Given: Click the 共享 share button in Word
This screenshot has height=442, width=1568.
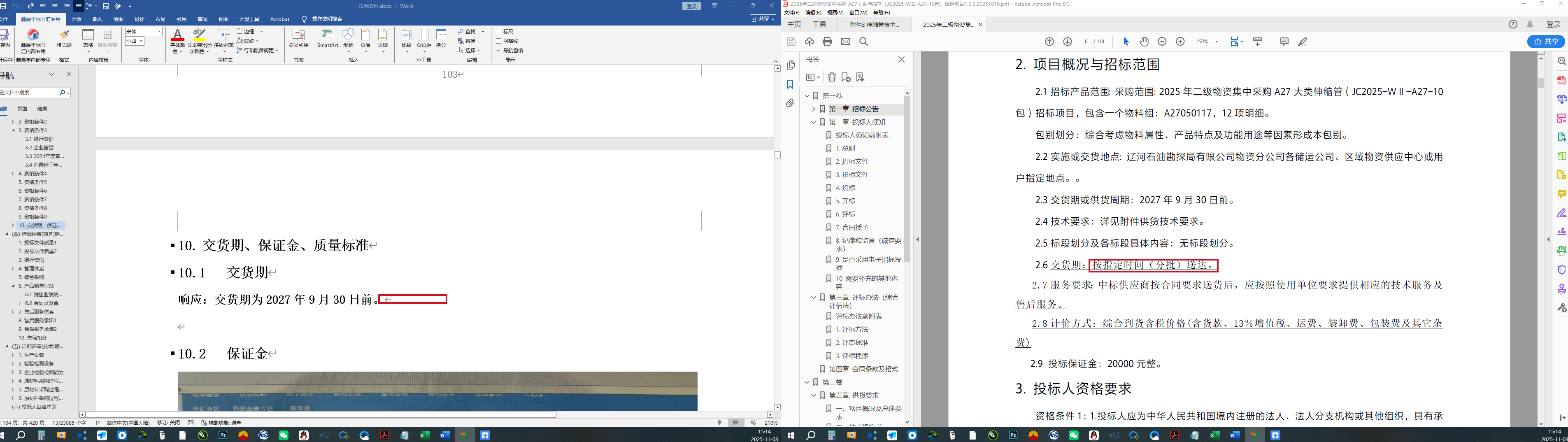Looking at the screenshot, I should (x=763, y=19).
